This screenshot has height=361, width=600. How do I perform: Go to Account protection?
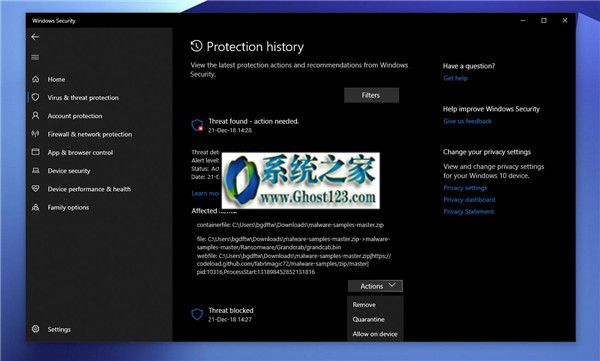click(x=75, y=116)
